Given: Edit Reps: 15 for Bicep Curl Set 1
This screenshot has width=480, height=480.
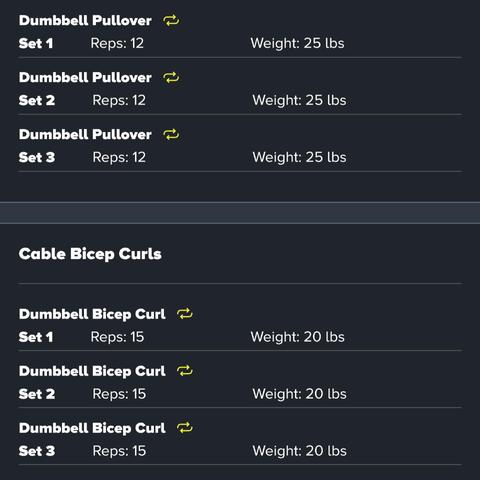Looking at the screenshot, I should coord(117,337).
